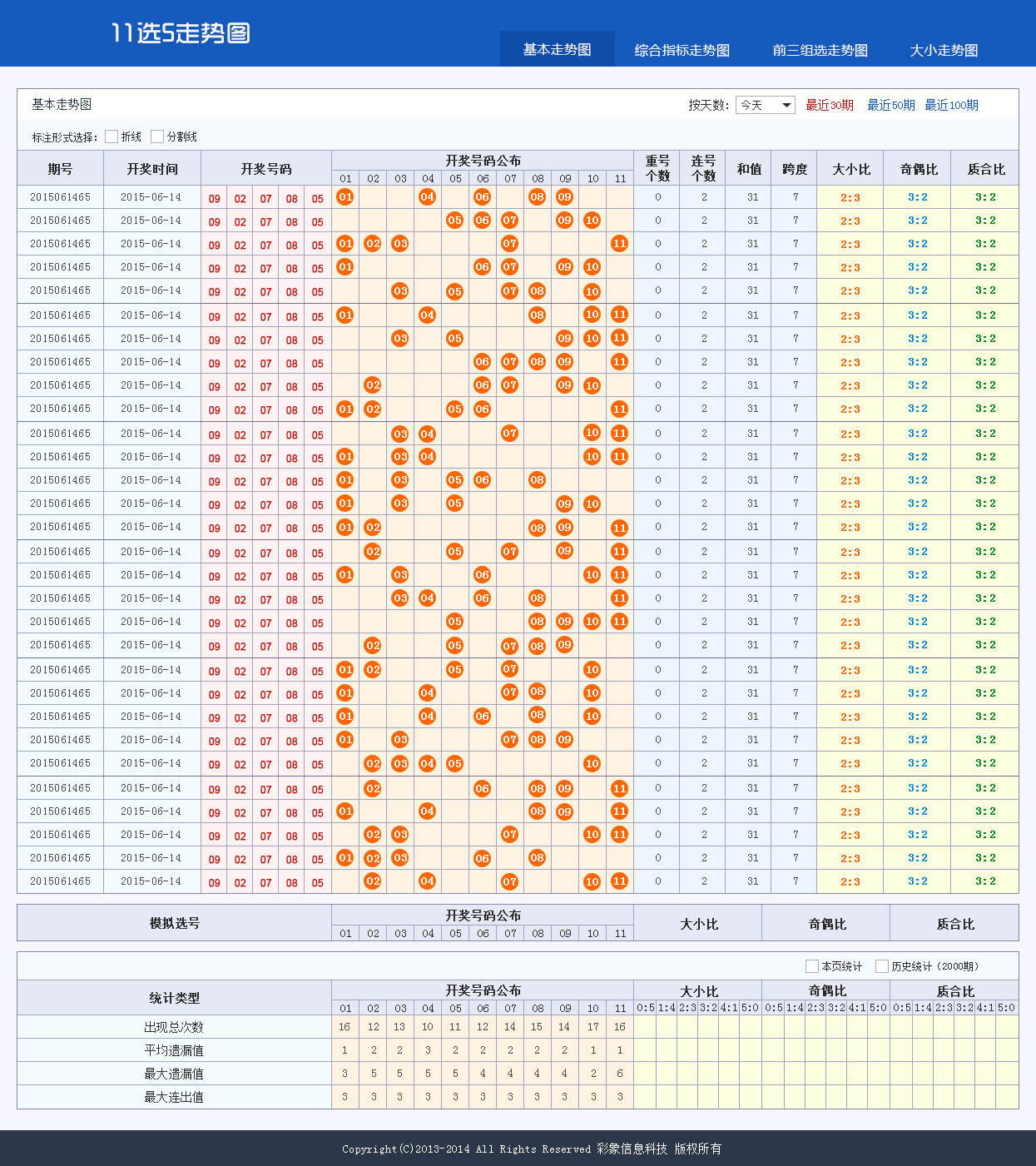Click the 跨度 column header
This screenshot has height=1166, width=1036.
tap(795, 168)
